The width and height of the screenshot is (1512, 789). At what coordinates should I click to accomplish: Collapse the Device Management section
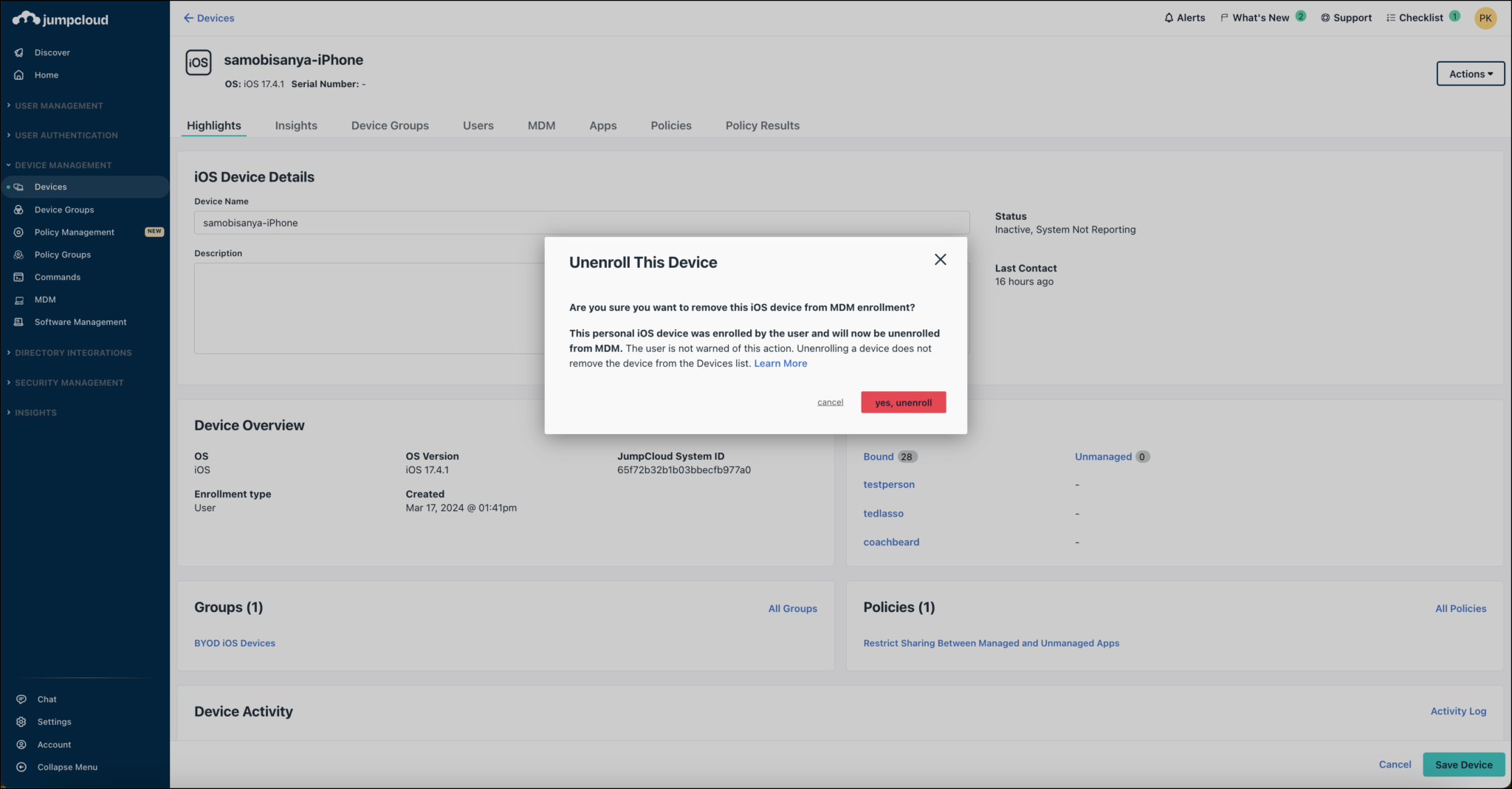click(x=63, y=165)
